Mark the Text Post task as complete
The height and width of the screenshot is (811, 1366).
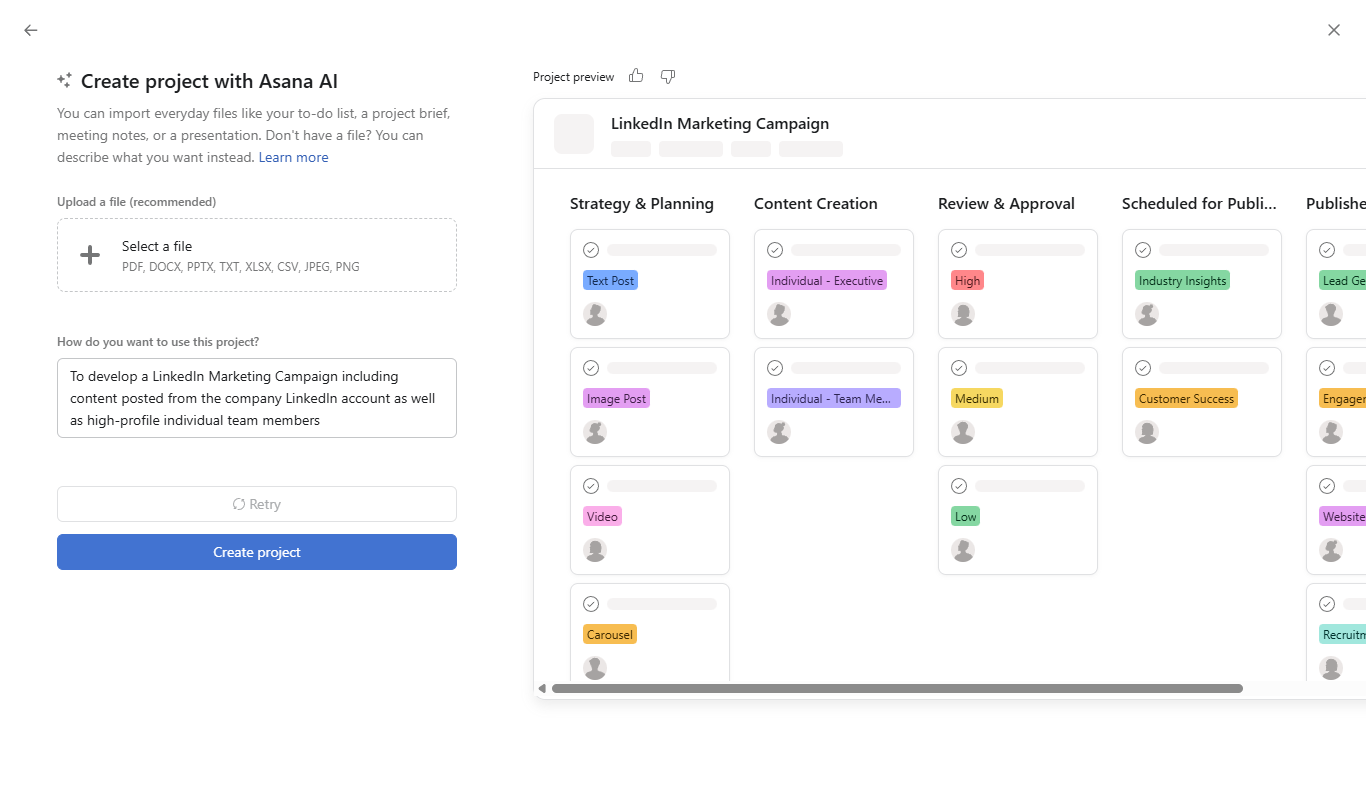tap(591, 249)
